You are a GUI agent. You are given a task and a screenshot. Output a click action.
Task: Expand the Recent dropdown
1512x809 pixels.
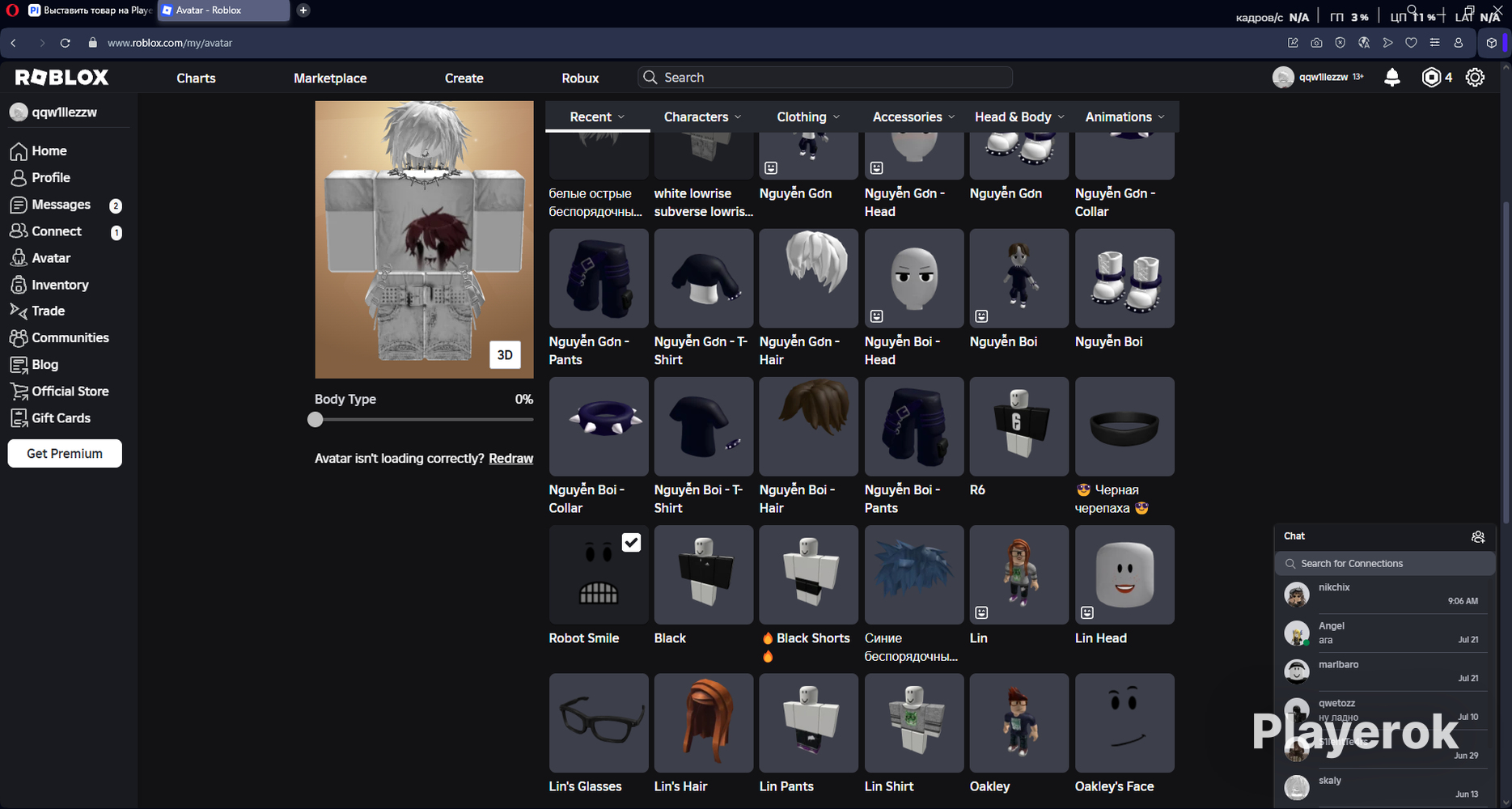[x=598, y=117]
